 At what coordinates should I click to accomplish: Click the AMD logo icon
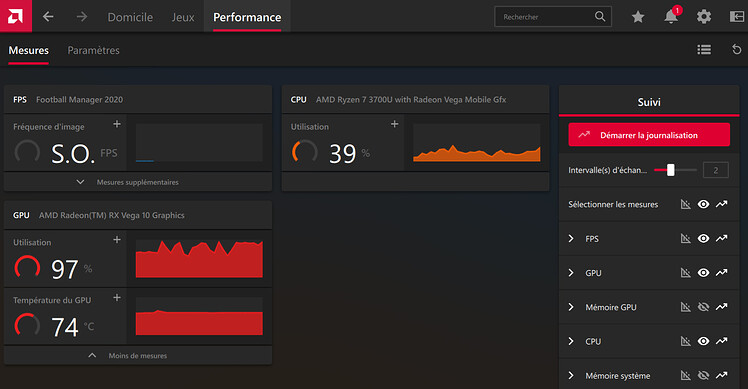(x=16, y=16)
